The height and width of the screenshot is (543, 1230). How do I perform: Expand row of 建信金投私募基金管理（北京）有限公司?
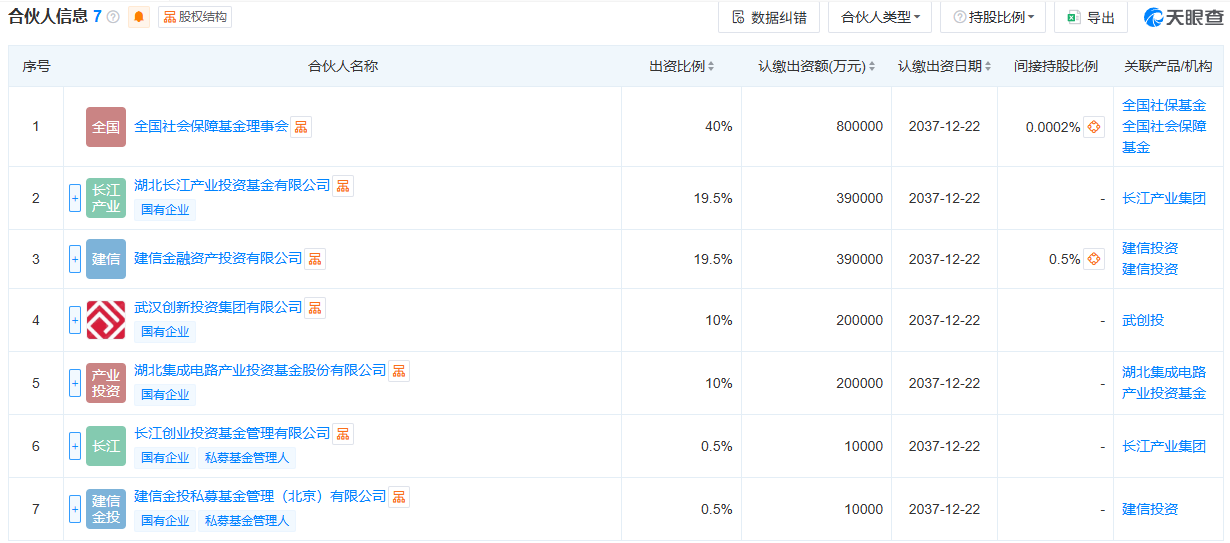[x=75, y=509]
